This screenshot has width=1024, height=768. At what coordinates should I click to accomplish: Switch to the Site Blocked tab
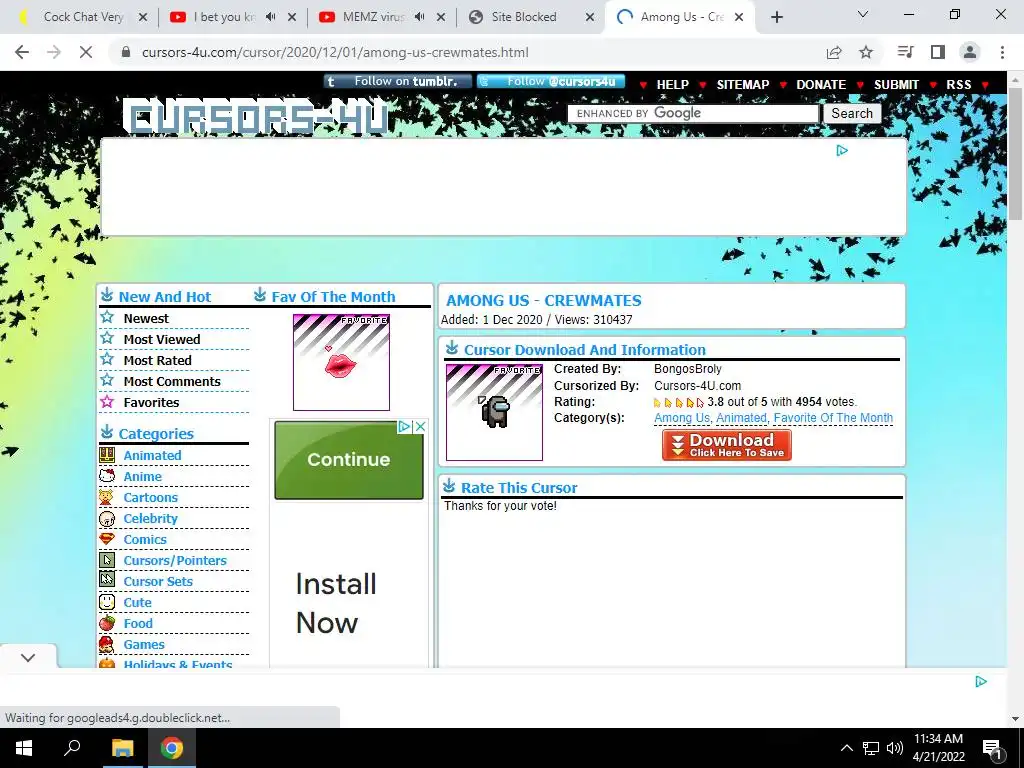(524, 17)
